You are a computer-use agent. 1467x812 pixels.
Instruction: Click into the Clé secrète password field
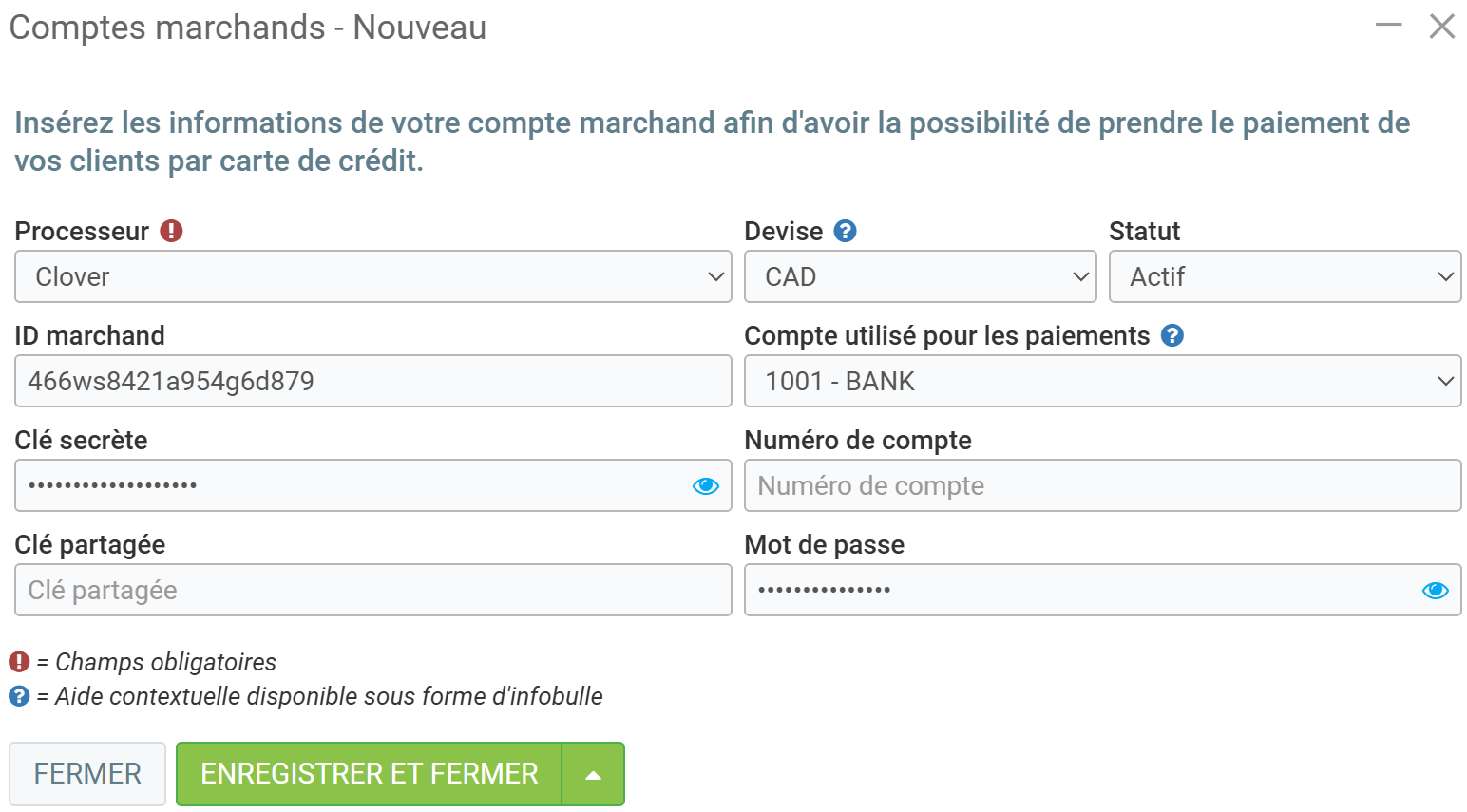[x=352, y=485]
